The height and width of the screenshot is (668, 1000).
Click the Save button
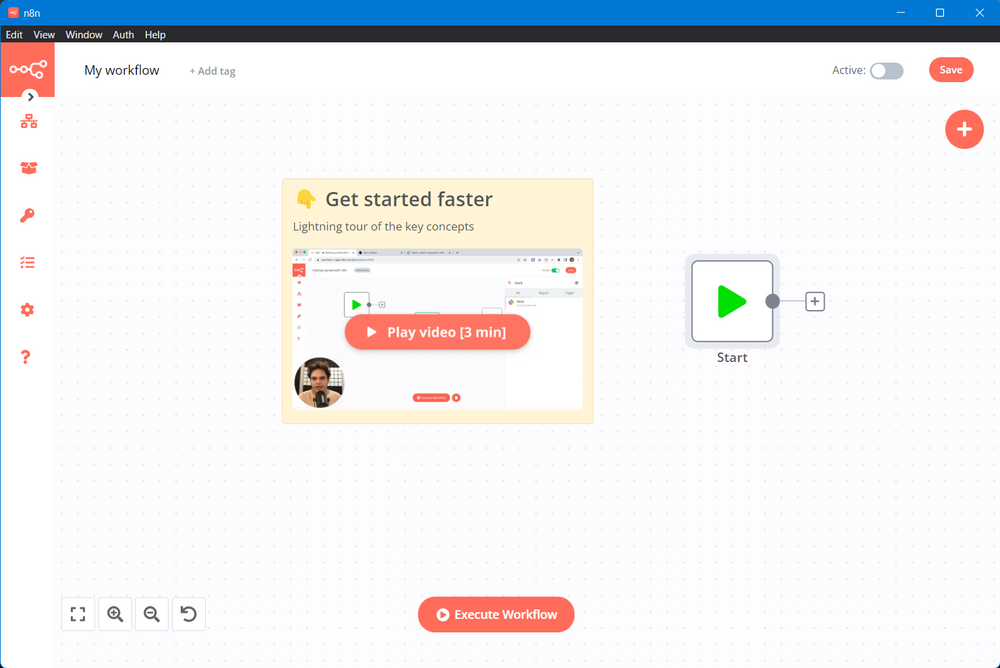pos(950,70)
